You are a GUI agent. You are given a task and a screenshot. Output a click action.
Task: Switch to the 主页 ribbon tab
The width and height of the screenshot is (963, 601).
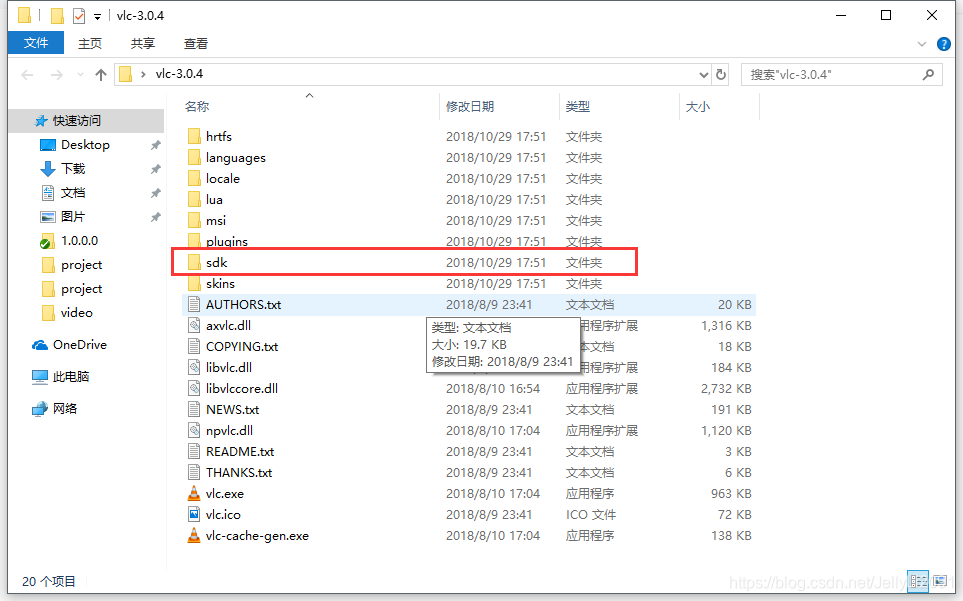tap(90, 43)
